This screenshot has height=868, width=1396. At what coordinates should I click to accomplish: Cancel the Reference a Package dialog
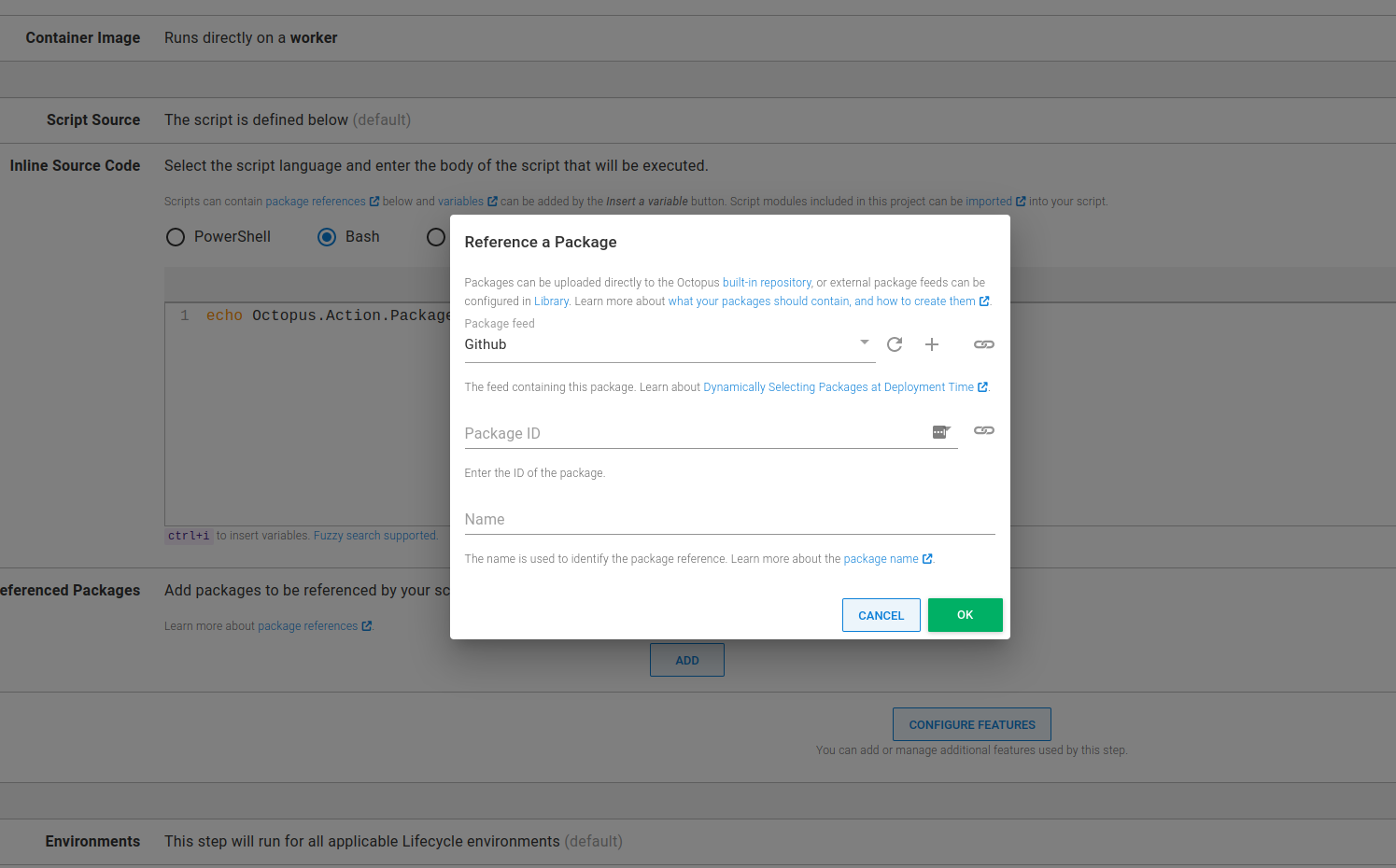coord(881,614)
